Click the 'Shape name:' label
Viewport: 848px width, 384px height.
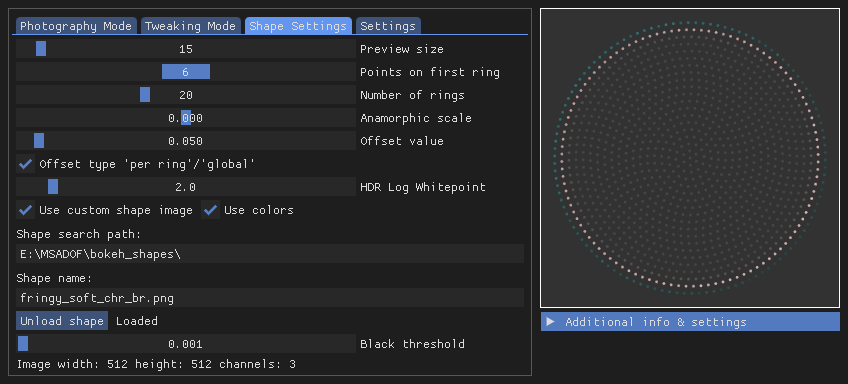pyautogui.click(x=55, y=279)
